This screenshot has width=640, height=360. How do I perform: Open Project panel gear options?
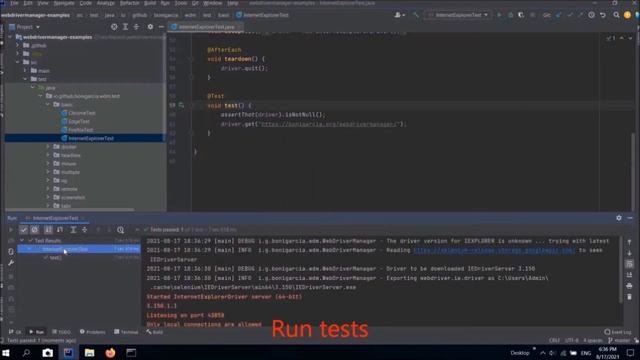coord(150,27)
